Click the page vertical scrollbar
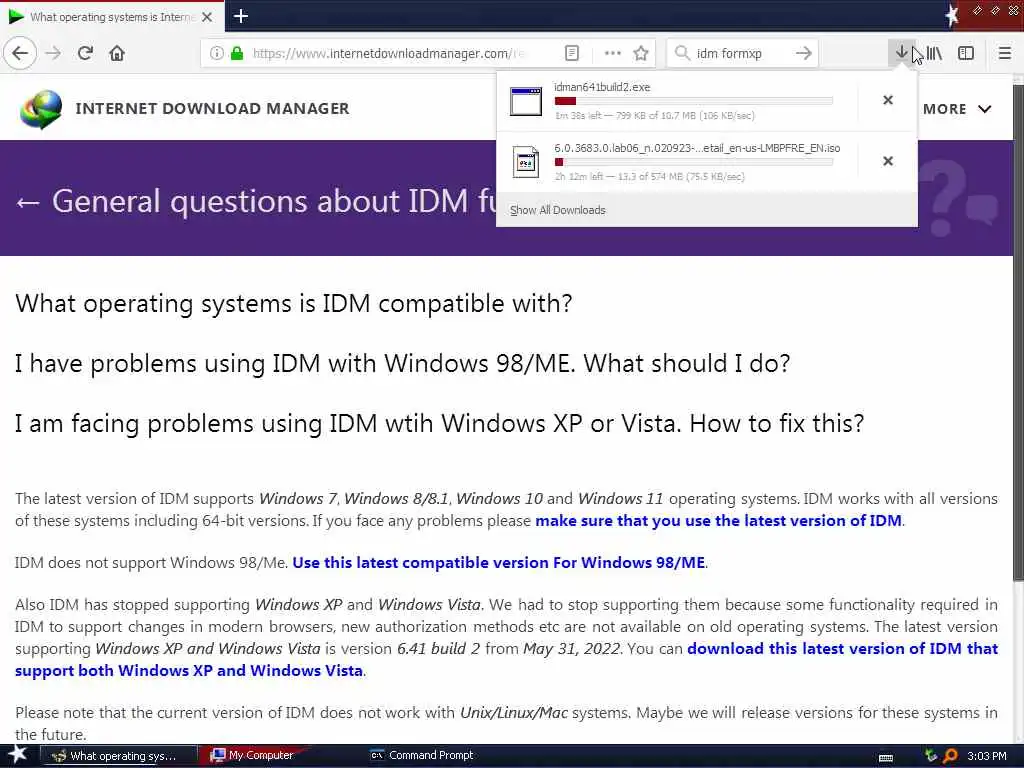Image resolution: width=1024 pixels, height=768 pixels. [1018, 332]
